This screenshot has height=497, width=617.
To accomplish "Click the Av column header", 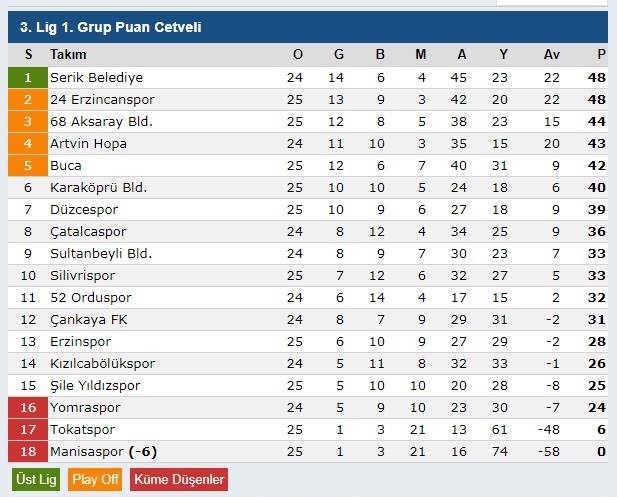I will [552, 54].
